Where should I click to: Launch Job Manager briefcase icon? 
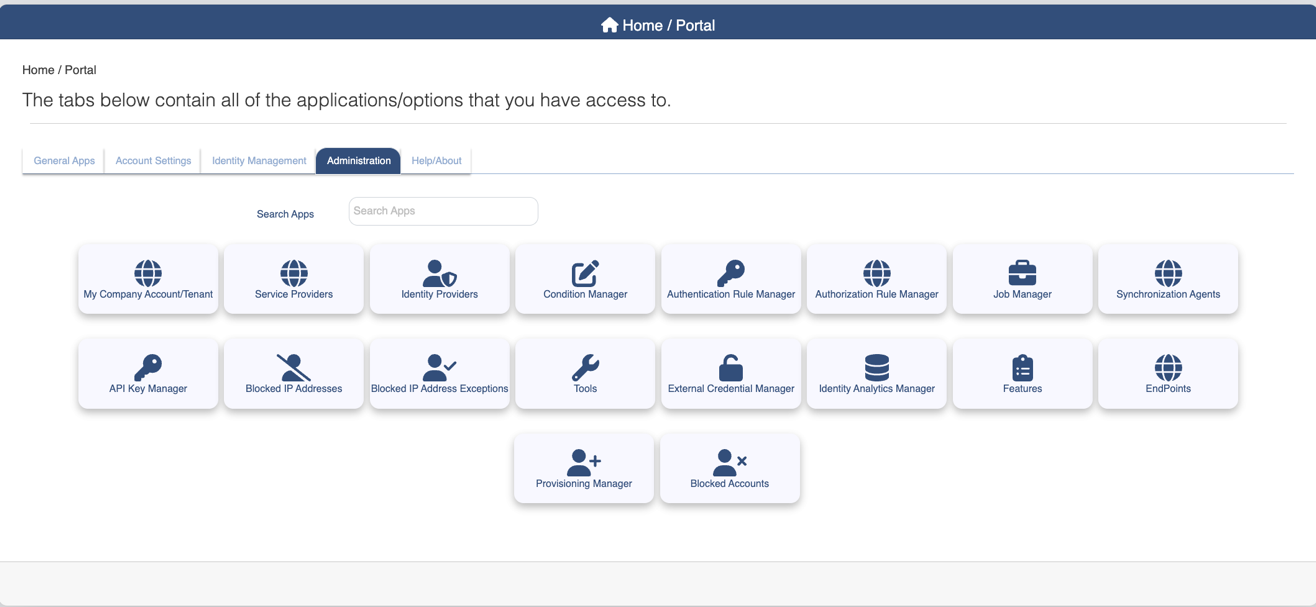tap(1022, 272)
